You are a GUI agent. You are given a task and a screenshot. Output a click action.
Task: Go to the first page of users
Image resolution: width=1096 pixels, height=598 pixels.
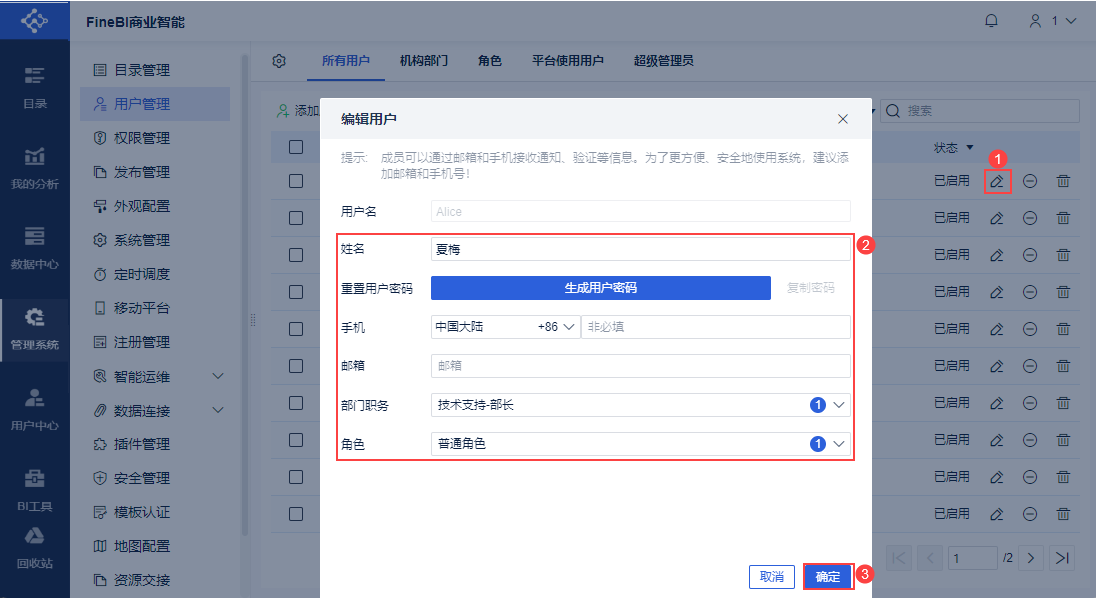[899, 557]
